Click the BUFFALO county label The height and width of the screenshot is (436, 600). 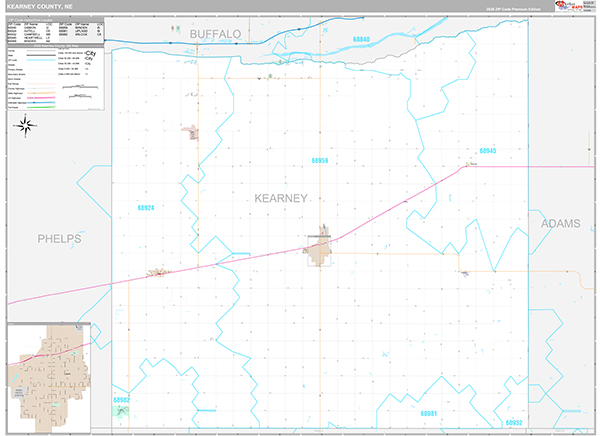[x=216, y=34]
